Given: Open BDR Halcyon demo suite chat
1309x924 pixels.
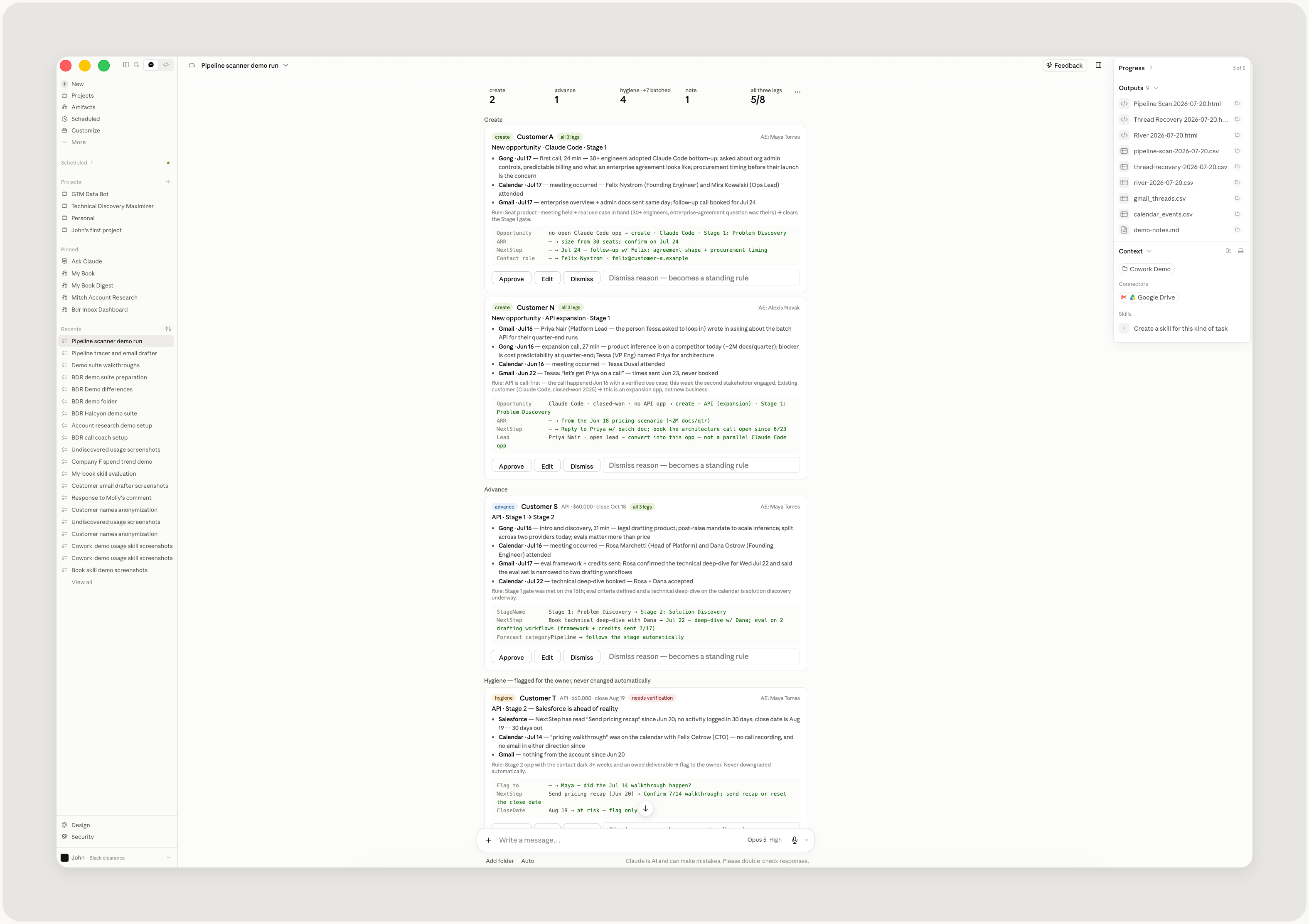Looking at the screenshot, I should (x=104, y=414).
